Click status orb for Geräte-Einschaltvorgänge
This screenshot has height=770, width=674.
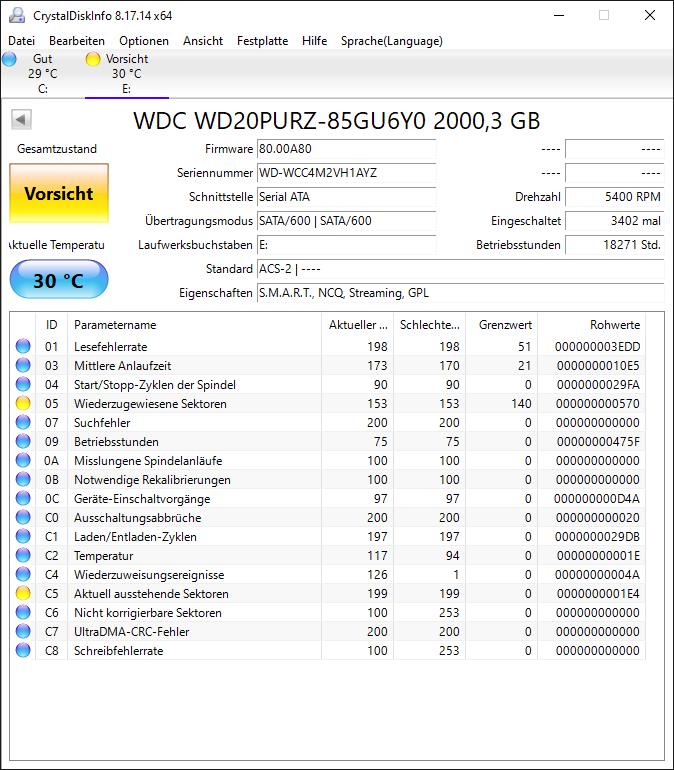click(x=23, y=498)
